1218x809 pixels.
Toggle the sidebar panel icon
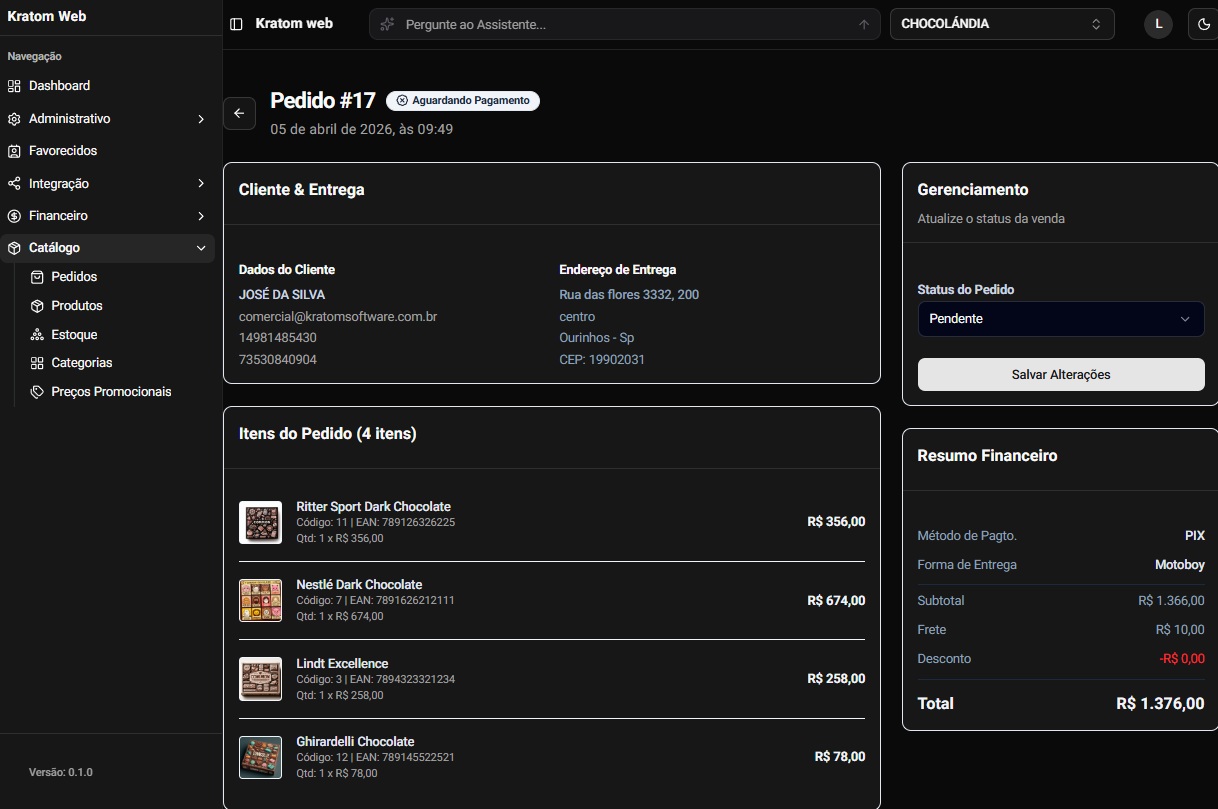pyautogui.click(x=236, y=24)
